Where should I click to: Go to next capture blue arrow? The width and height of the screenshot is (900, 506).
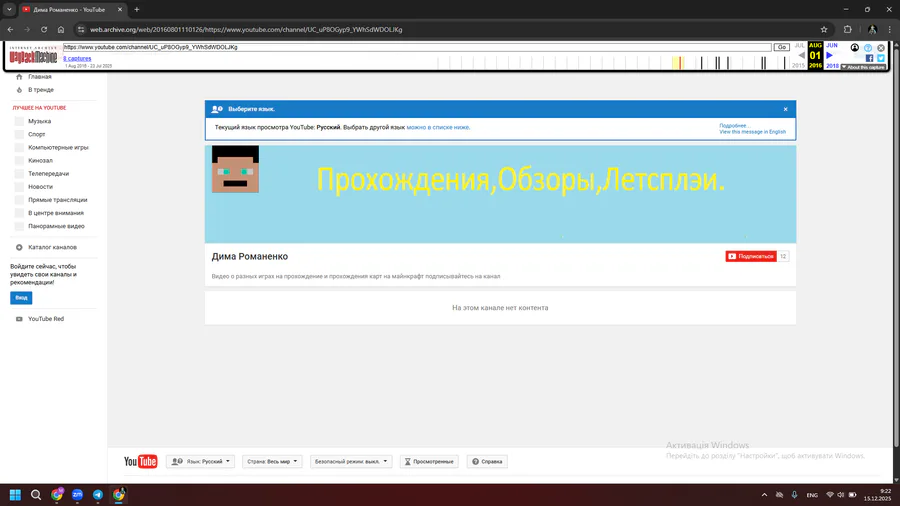(x=829, y=56)
